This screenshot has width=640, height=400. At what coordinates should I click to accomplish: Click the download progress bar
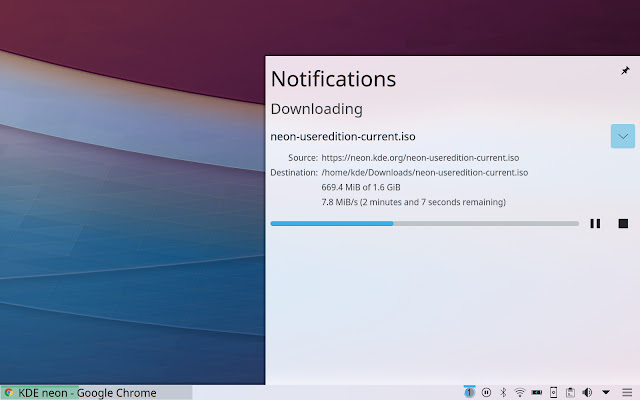pos(424,223)
